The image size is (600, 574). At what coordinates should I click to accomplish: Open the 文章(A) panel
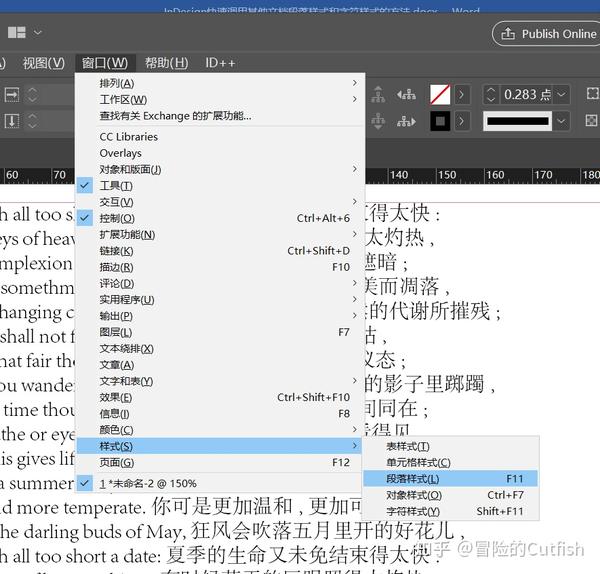[220, 364]
